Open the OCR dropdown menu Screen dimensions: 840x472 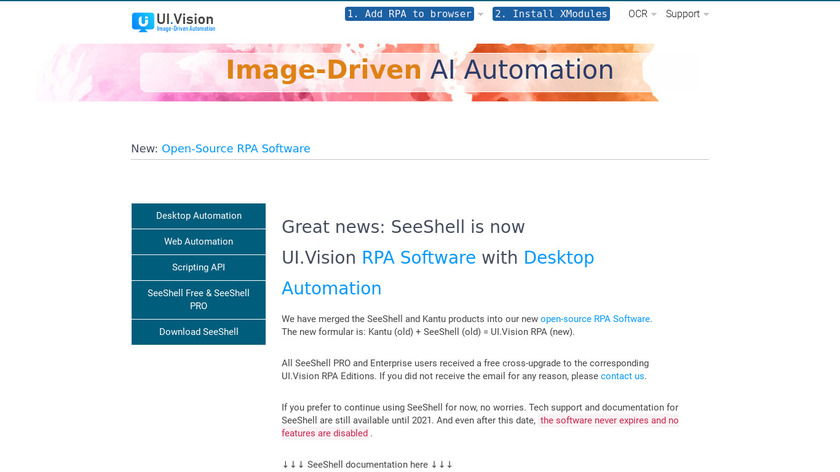(x=642, y=14)
